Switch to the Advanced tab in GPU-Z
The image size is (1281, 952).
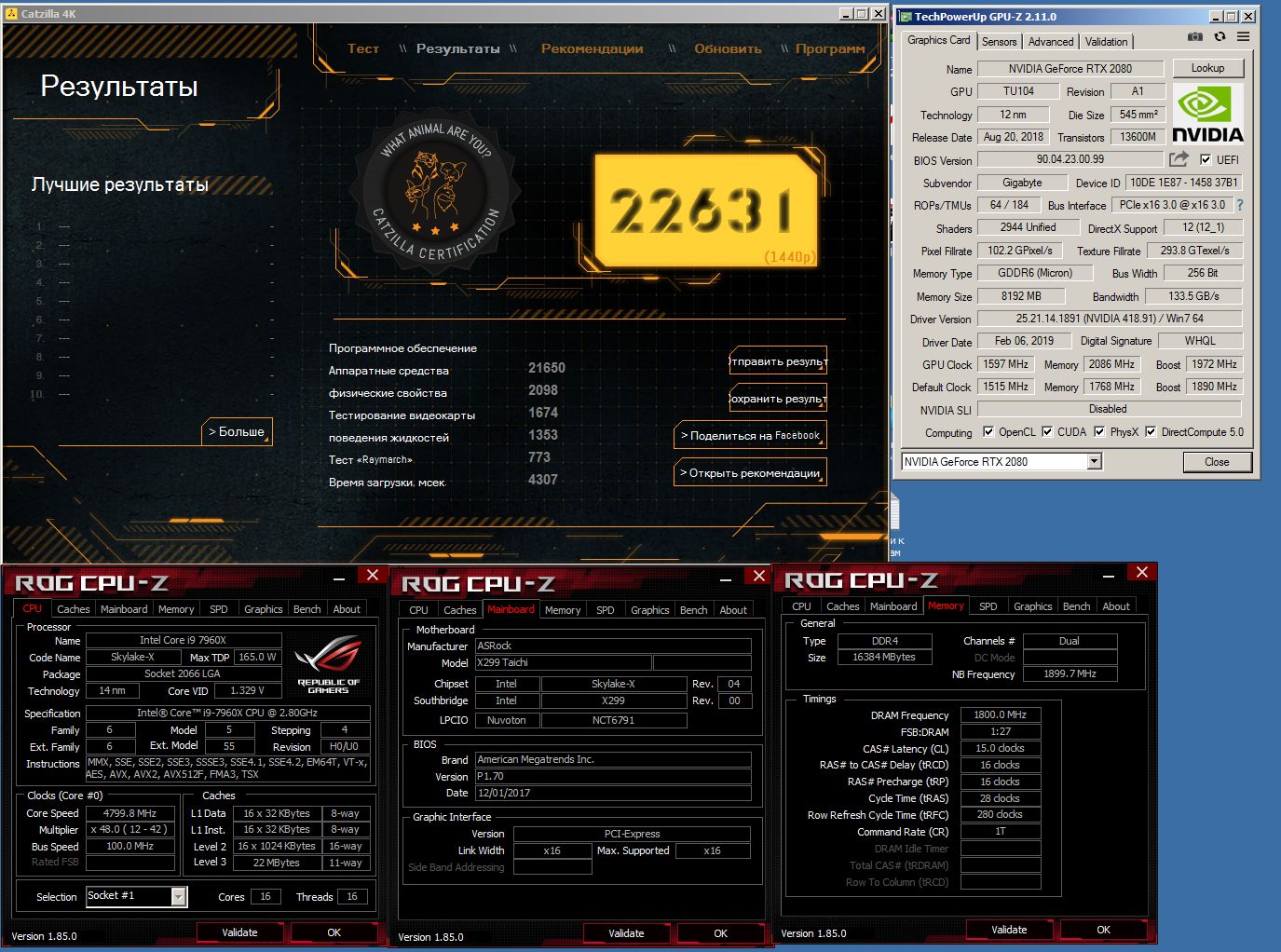coord(1051,42)
